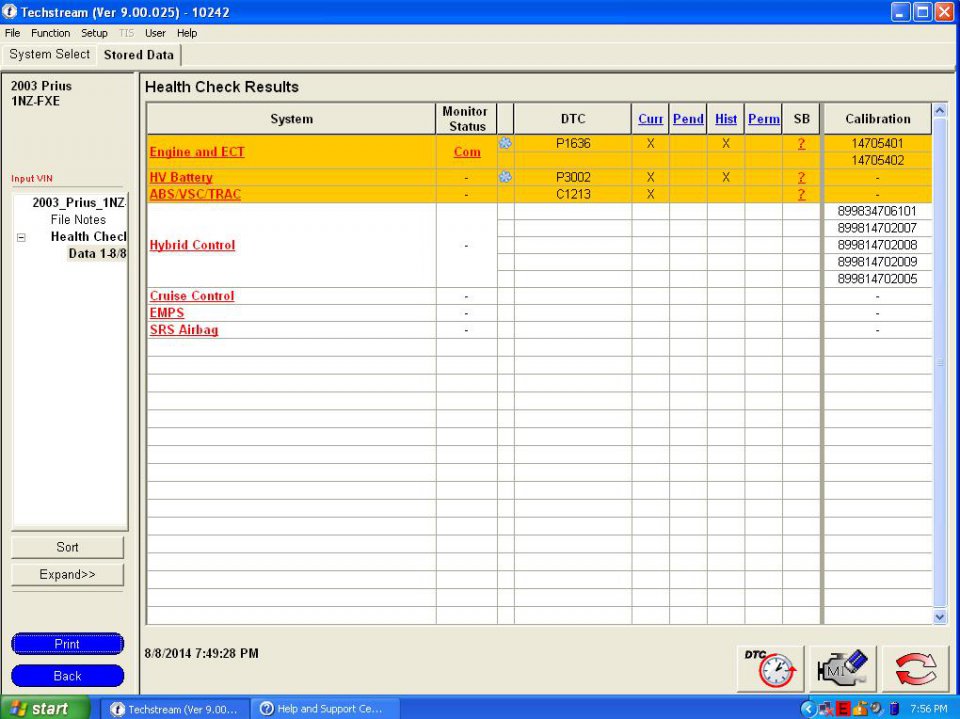Open the Windows start menu
The height and width of the screenshot is (719, 960).
pyautogui.click(x=44, y=709)
